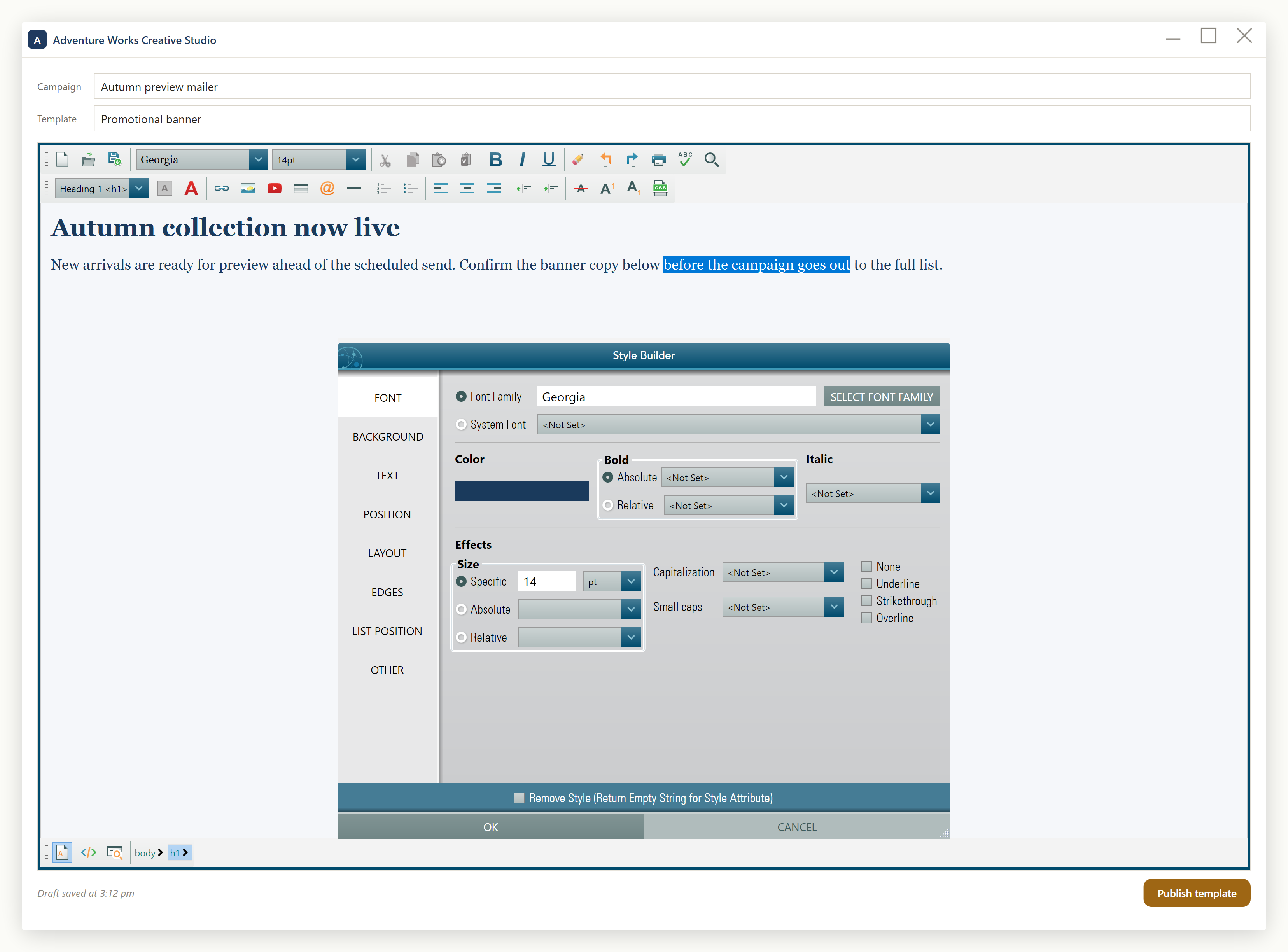
Task: Check the Overline effect checkbox
Action: (866, 618)
